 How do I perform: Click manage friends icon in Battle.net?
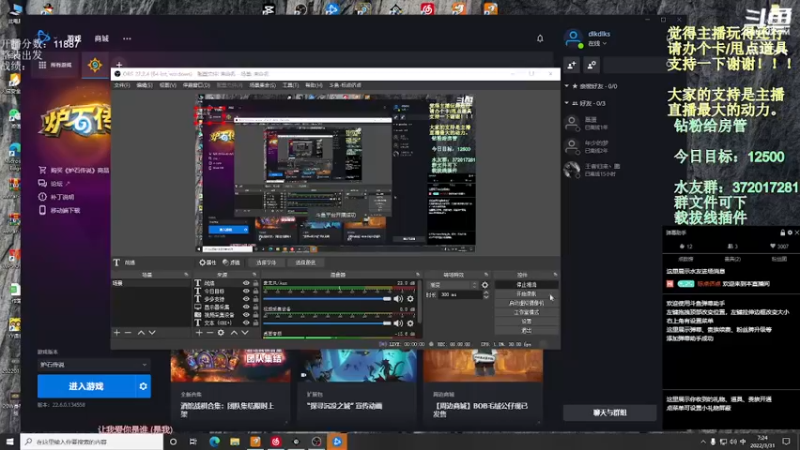coord(592,65)
